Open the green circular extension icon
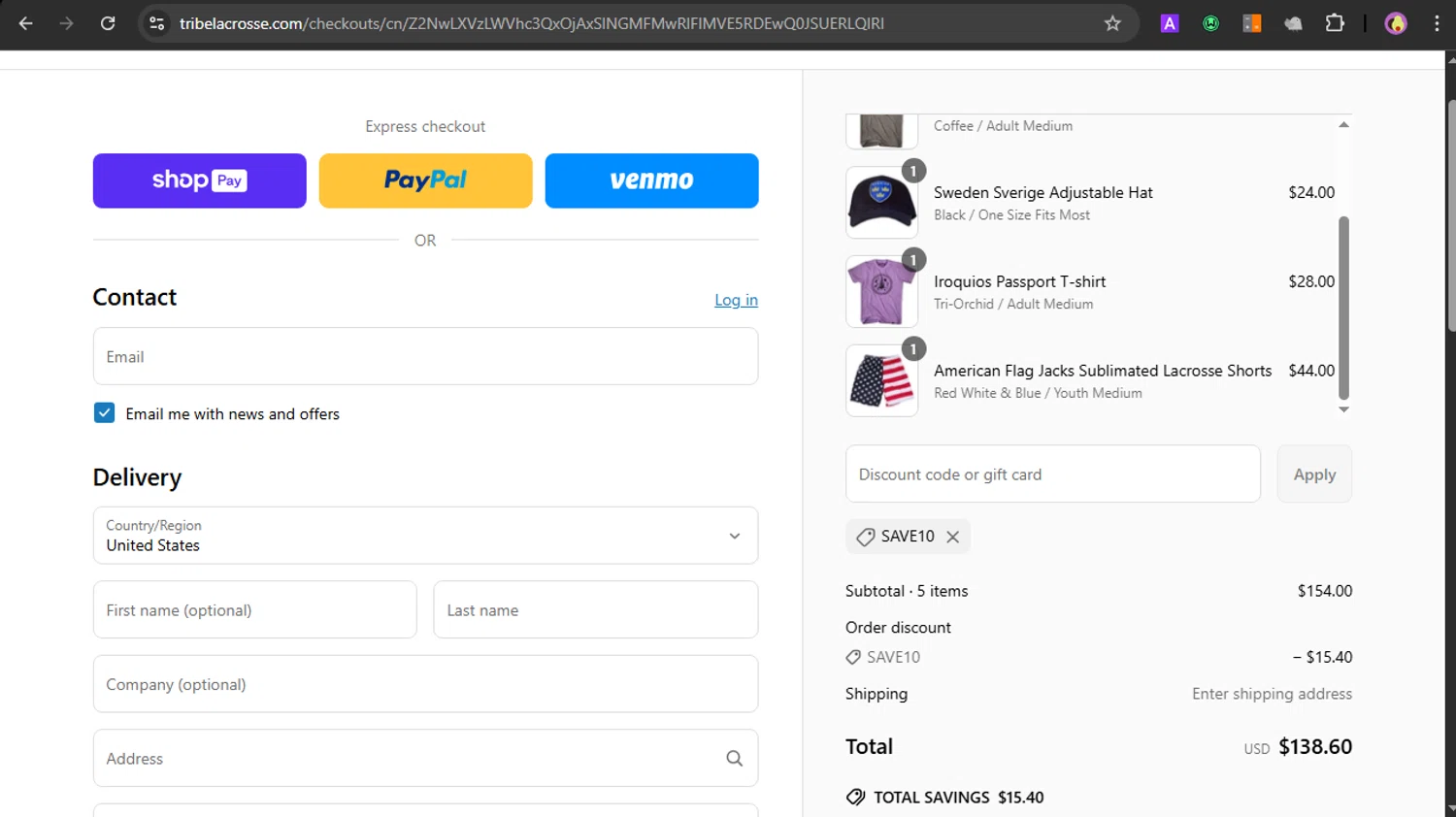Viewport: 1456px width, 817px height. 1210,23
